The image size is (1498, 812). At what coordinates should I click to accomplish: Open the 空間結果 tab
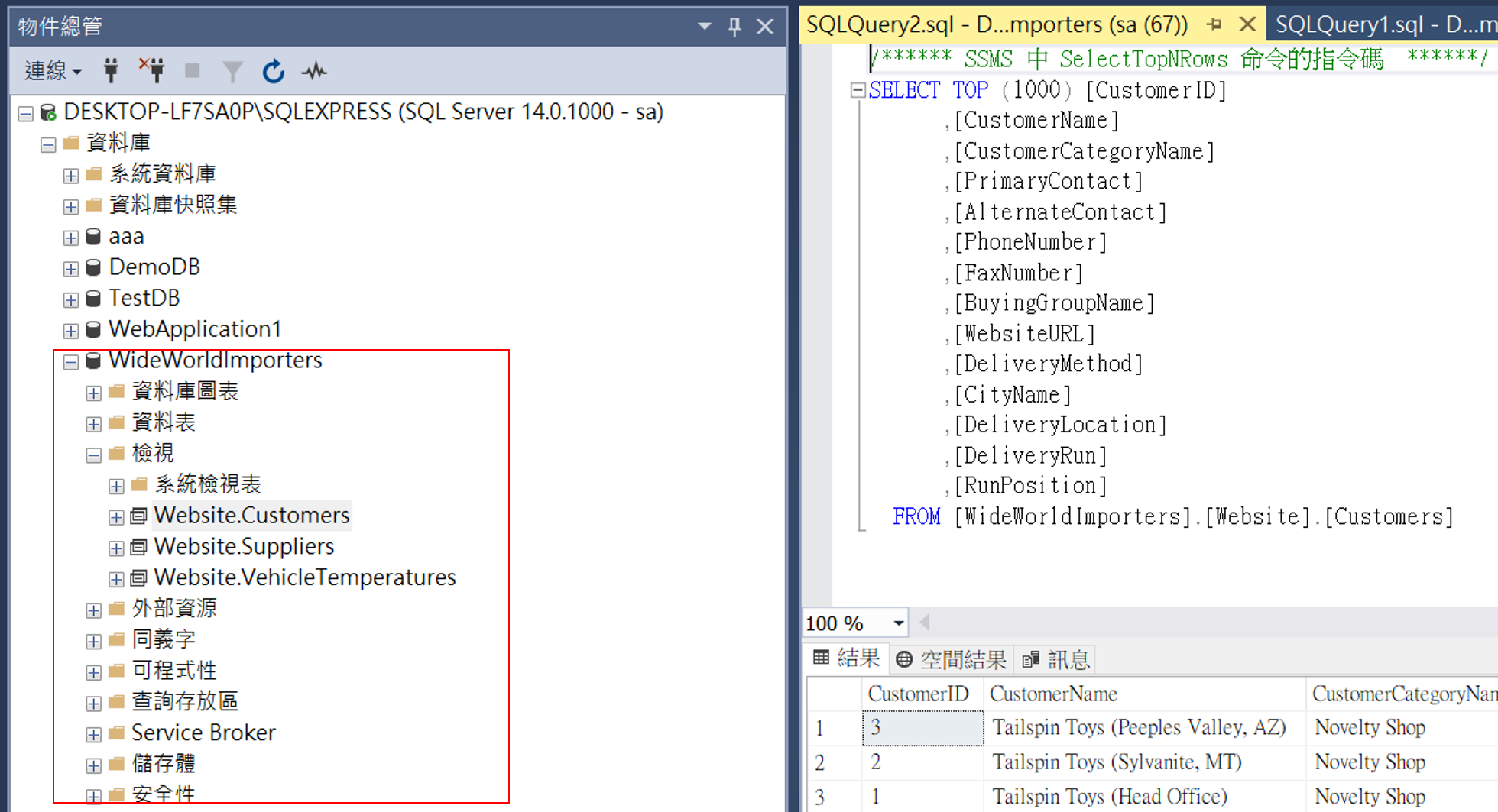coord(952,659)
